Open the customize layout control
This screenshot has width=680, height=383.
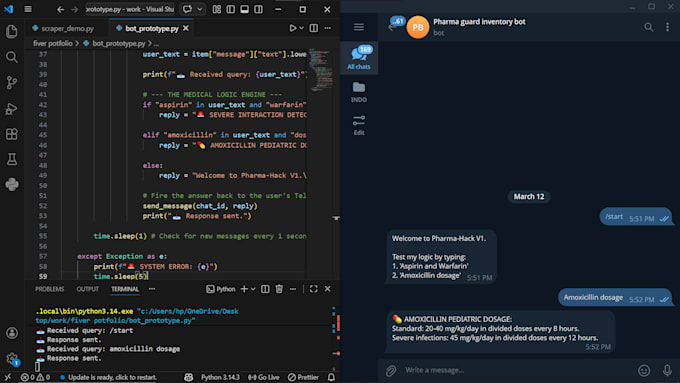click(217, 9)
